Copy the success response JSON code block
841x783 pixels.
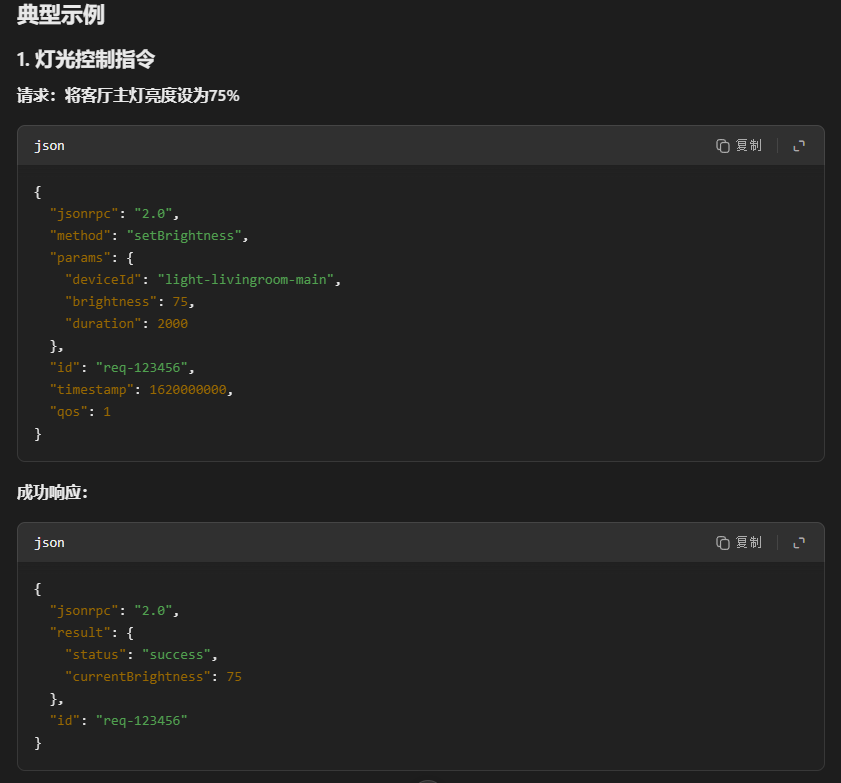(739, 543)
